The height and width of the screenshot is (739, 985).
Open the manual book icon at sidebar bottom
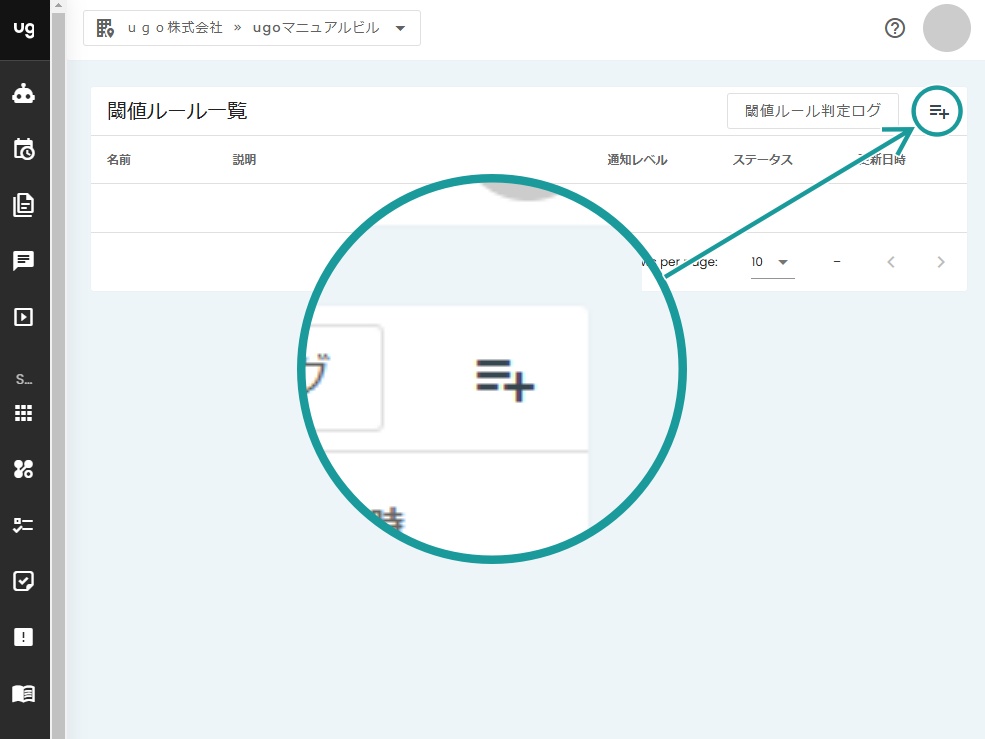click(x=24, y=694)
